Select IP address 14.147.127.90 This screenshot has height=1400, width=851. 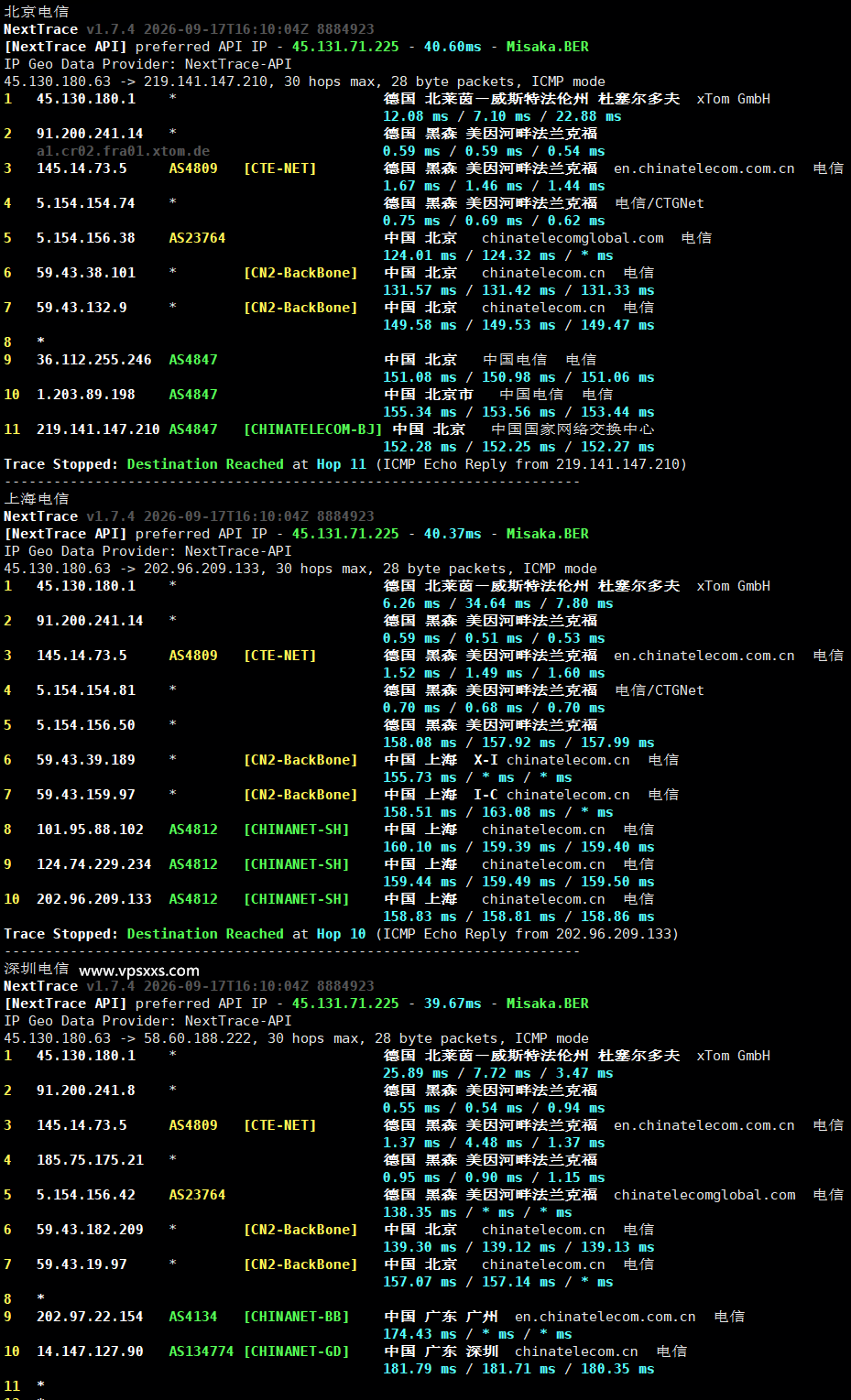point(90,1351)
